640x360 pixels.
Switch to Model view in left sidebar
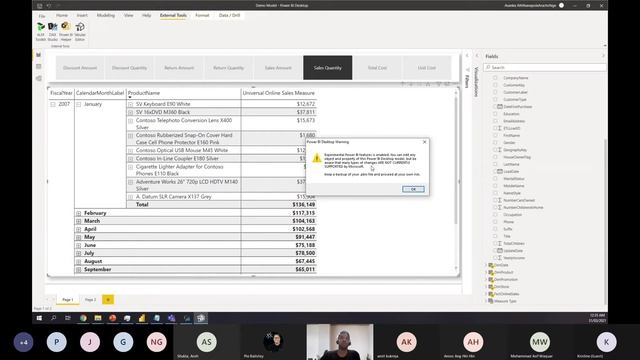click(x=38, y=78)
